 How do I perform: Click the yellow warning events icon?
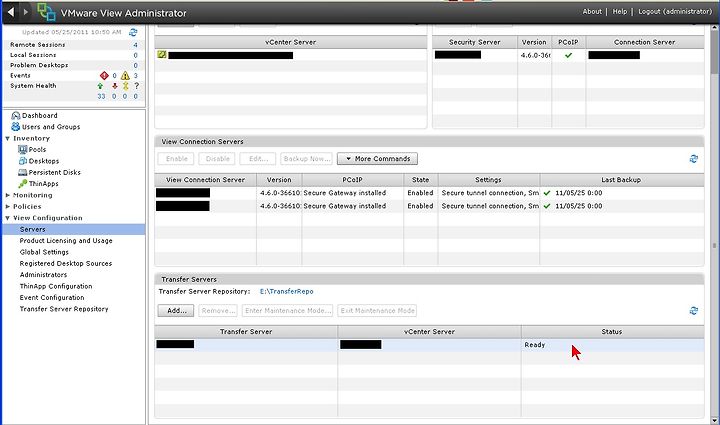tap(125, 75)
